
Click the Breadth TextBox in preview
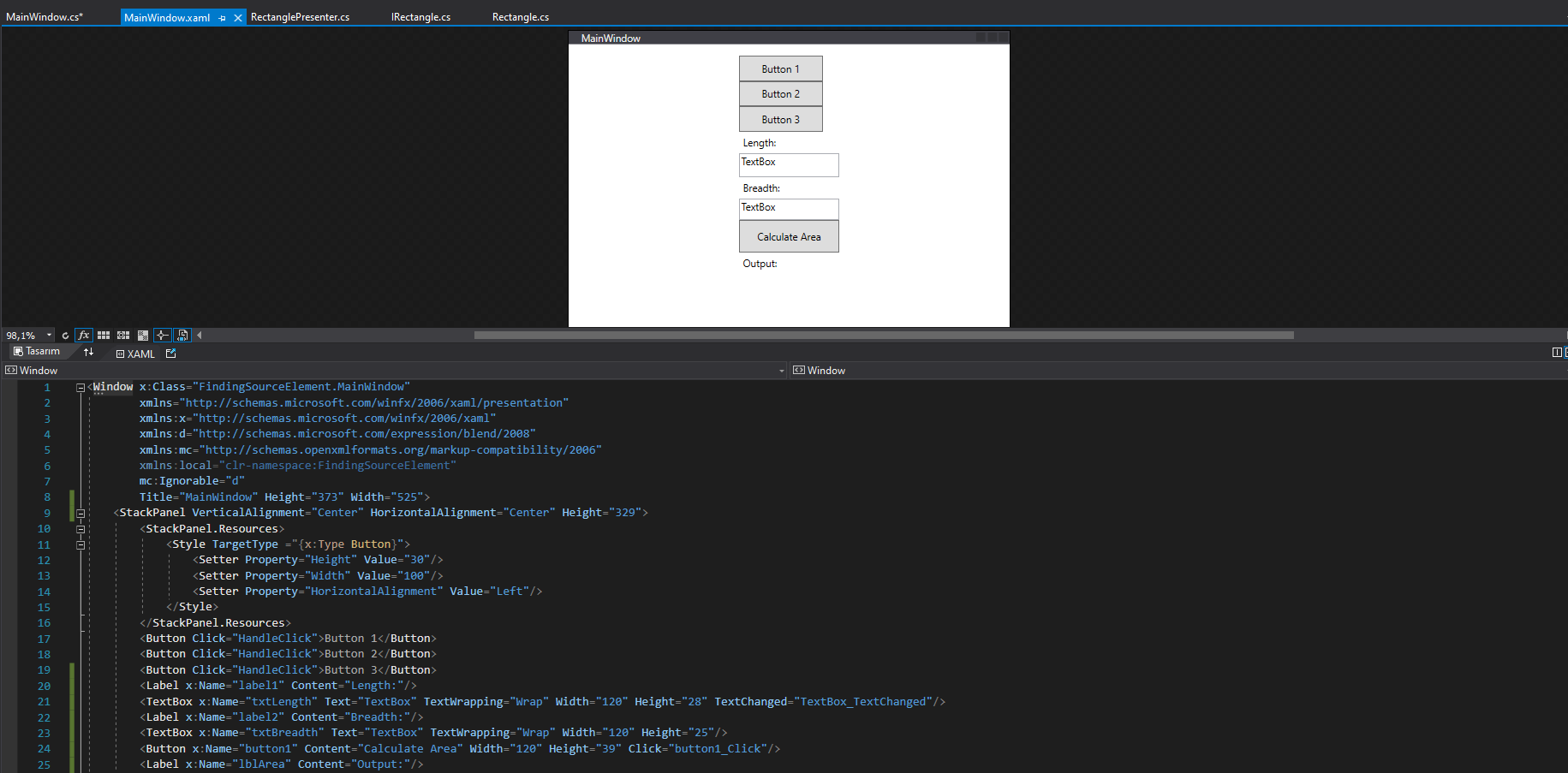(x=789, y=210)
